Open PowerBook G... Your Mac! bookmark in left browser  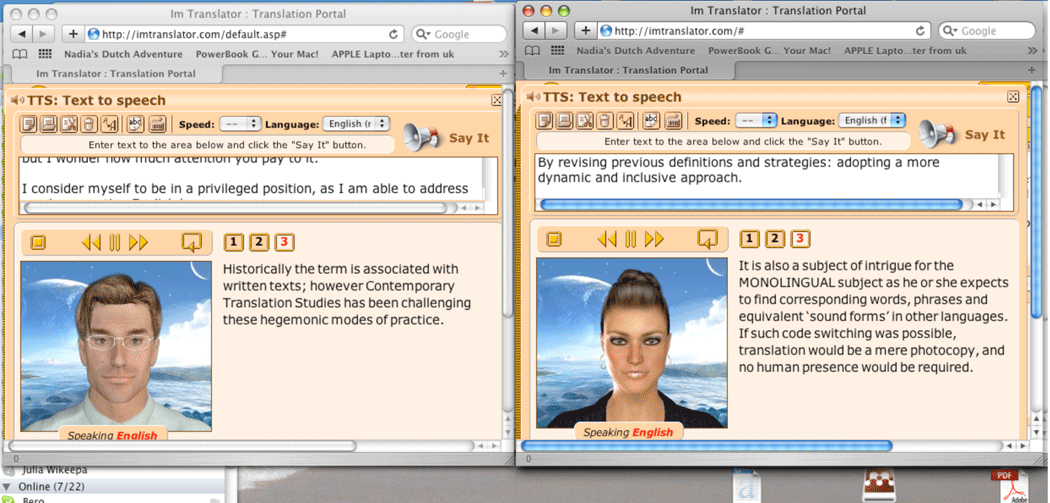pyautogui.click(x=257, y=54)
